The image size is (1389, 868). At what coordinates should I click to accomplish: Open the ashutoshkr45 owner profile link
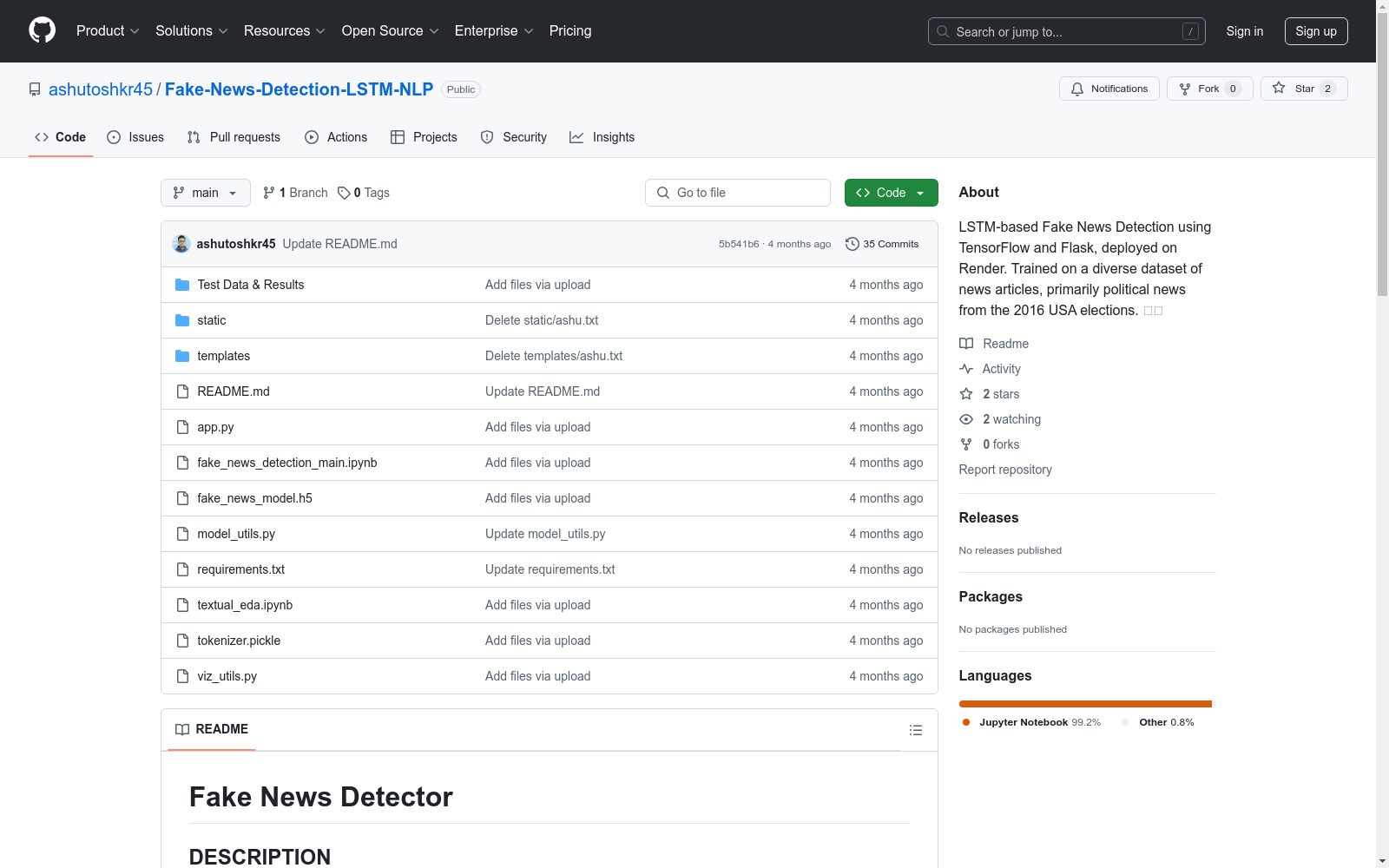[101, 89]
